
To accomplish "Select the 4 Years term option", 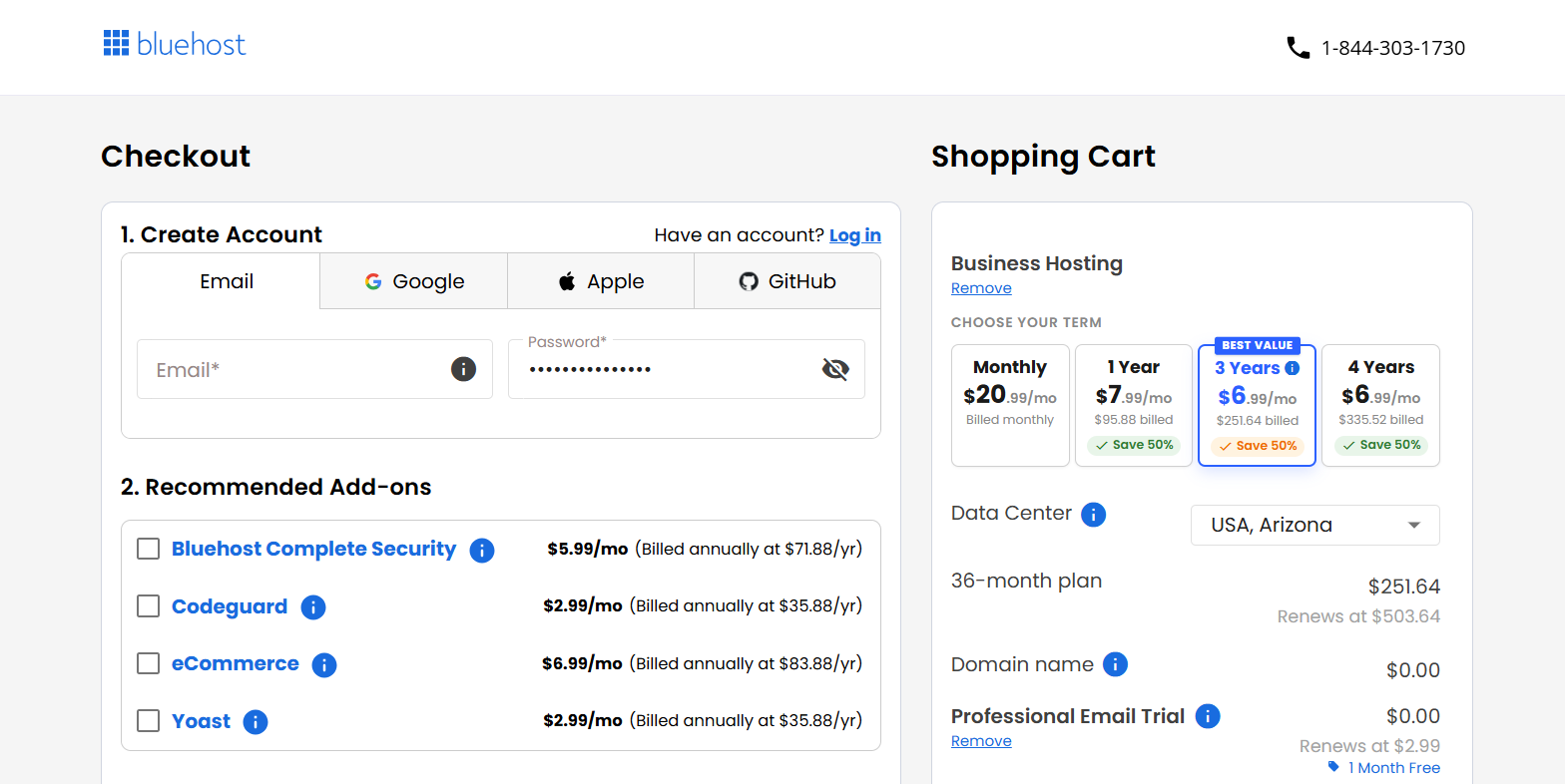I will [1380, 405].
